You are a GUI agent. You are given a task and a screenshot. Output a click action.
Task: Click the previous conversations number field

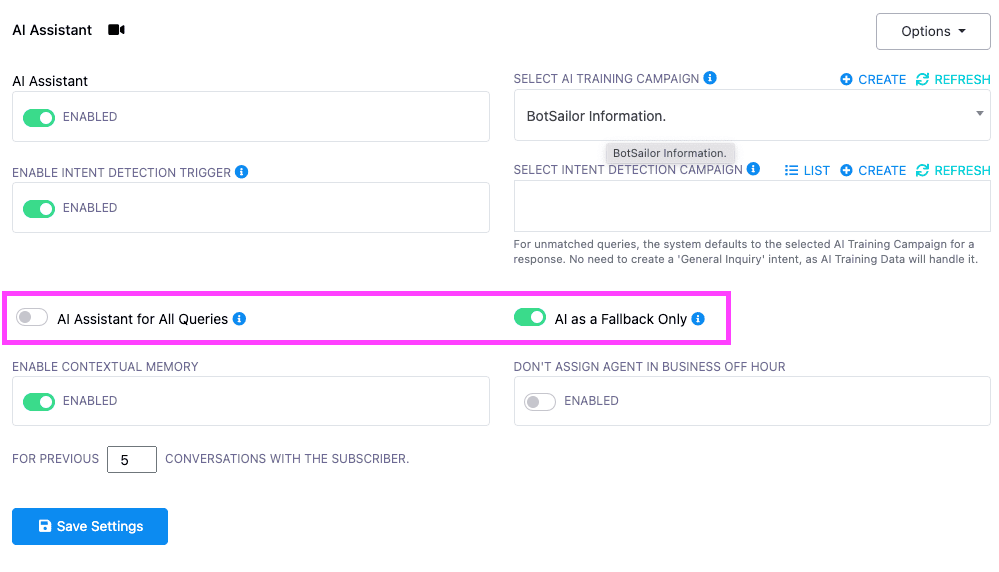pos(131,460)
